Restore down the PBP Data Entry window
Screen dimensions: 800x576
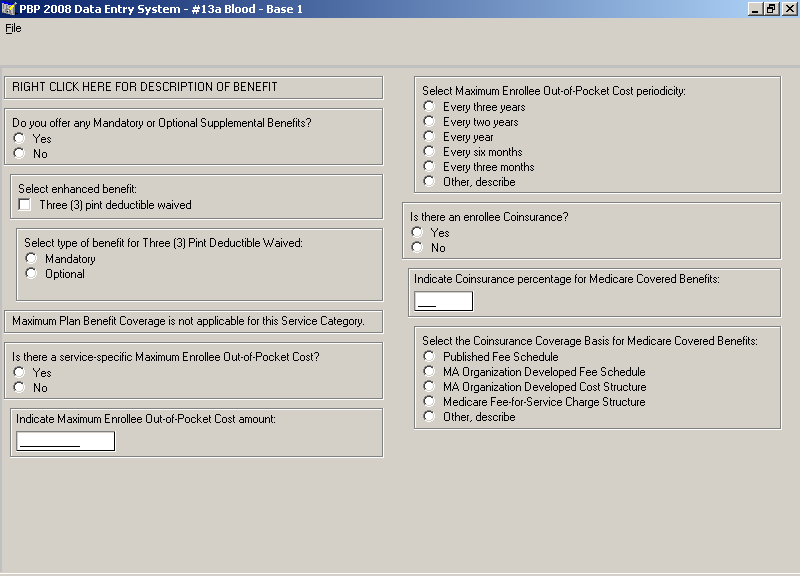click(771, 9)
